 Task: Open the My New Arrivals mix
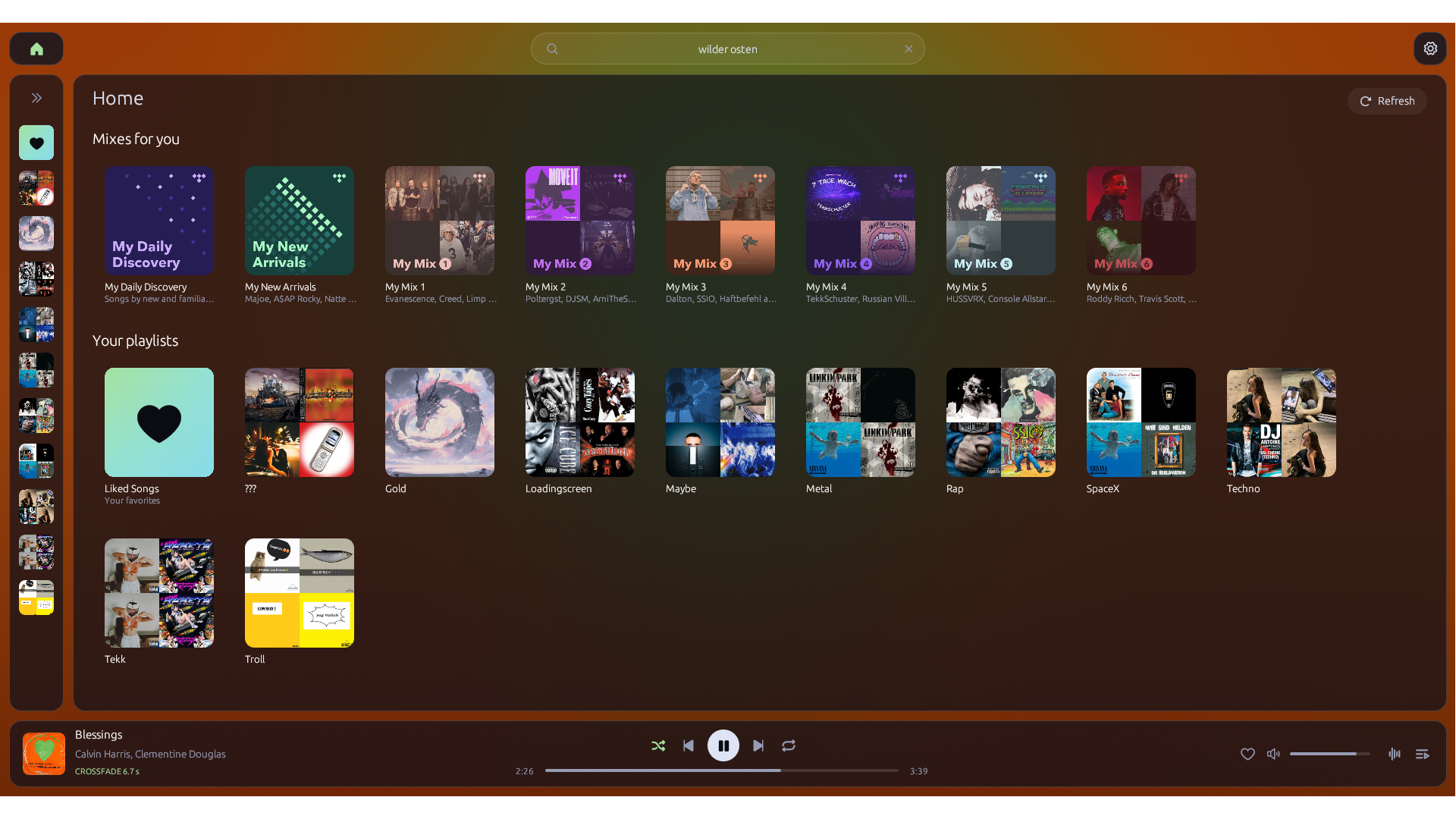[300, 221]
